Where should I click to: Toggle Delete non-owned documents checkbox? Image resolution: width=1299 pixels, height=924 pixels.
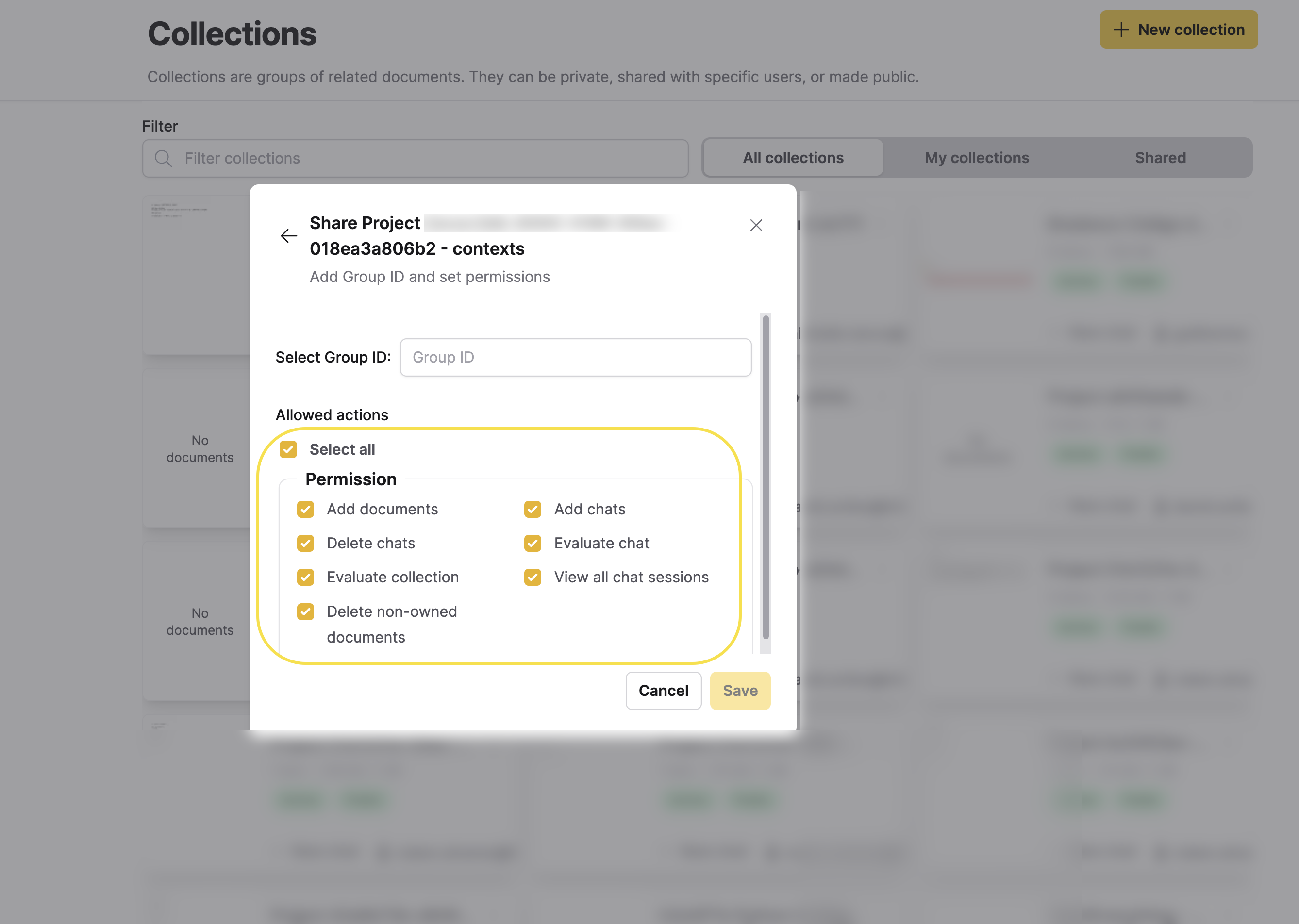pyautogui.click(x=305, y=611)
